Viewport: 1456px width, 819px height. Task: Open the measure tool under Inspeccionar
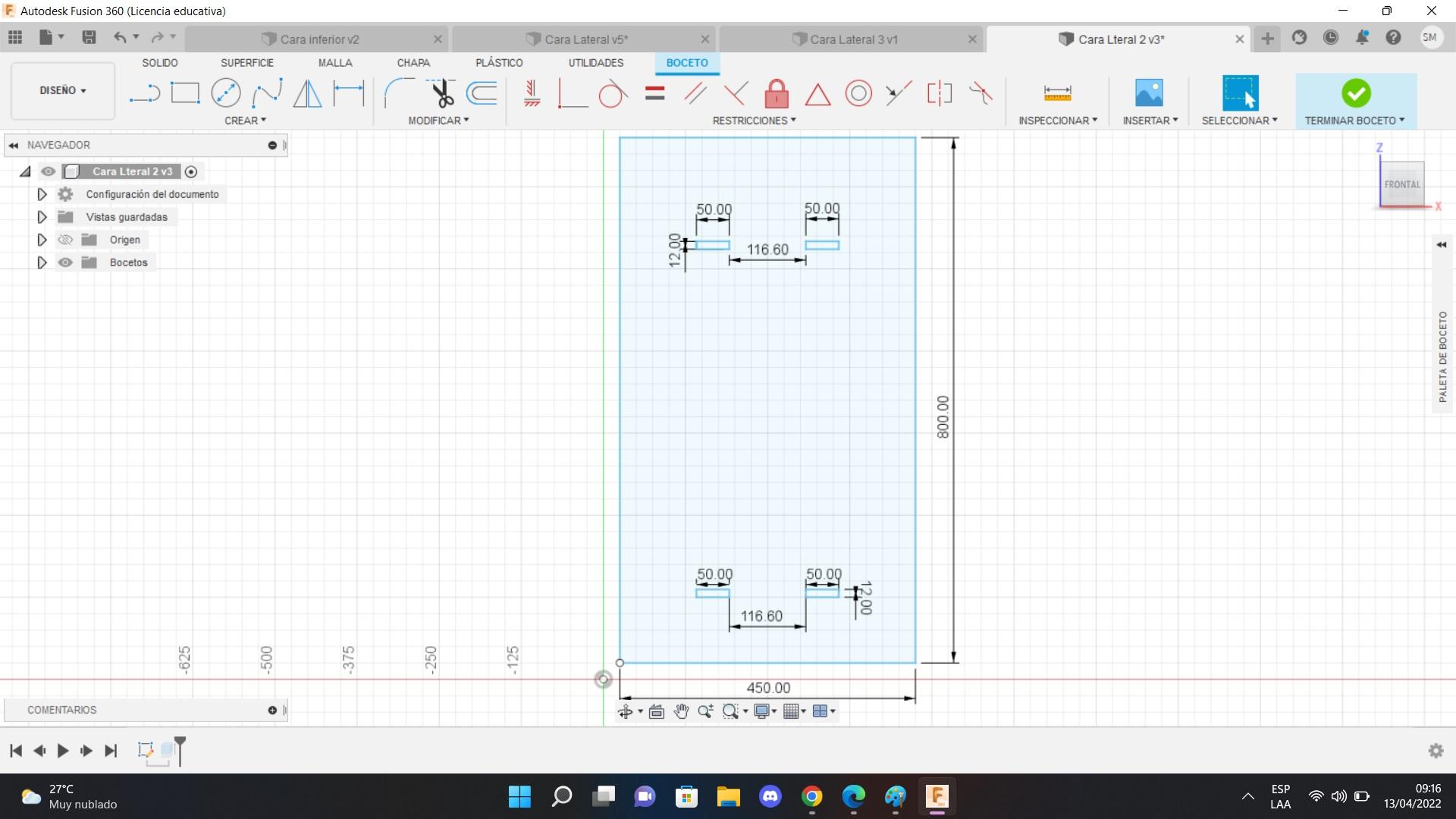[x=1057, y=93]
